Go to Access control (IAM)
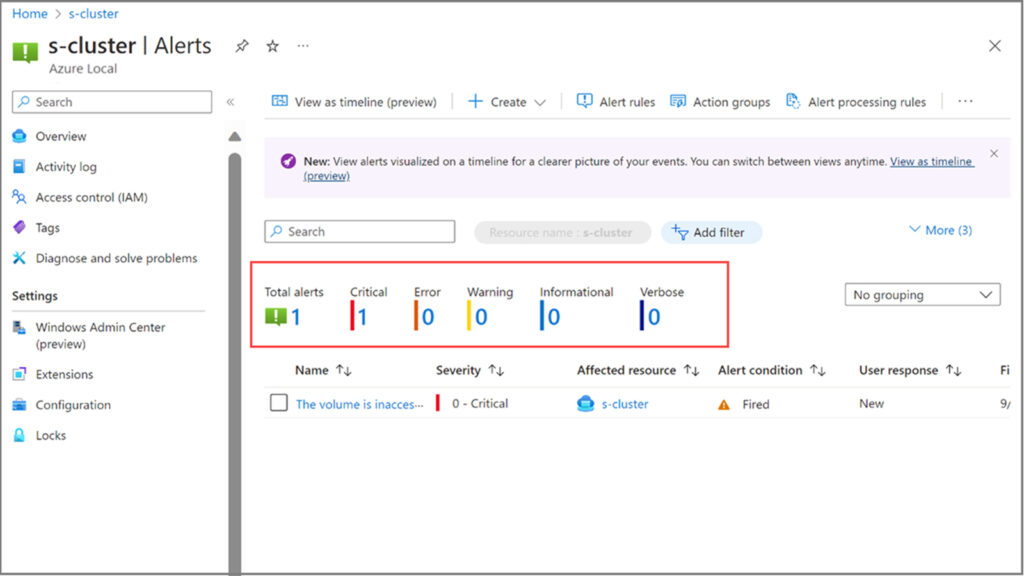 (91, 197)
